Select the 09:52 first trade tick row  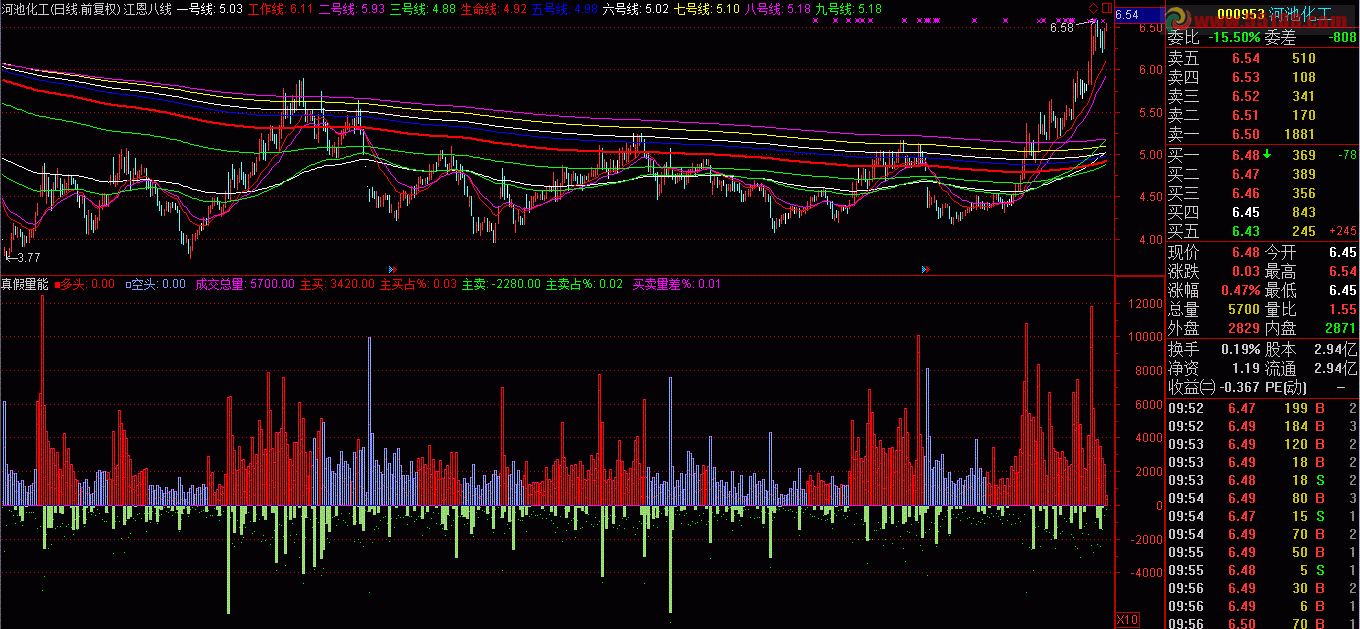(1263, 408)
